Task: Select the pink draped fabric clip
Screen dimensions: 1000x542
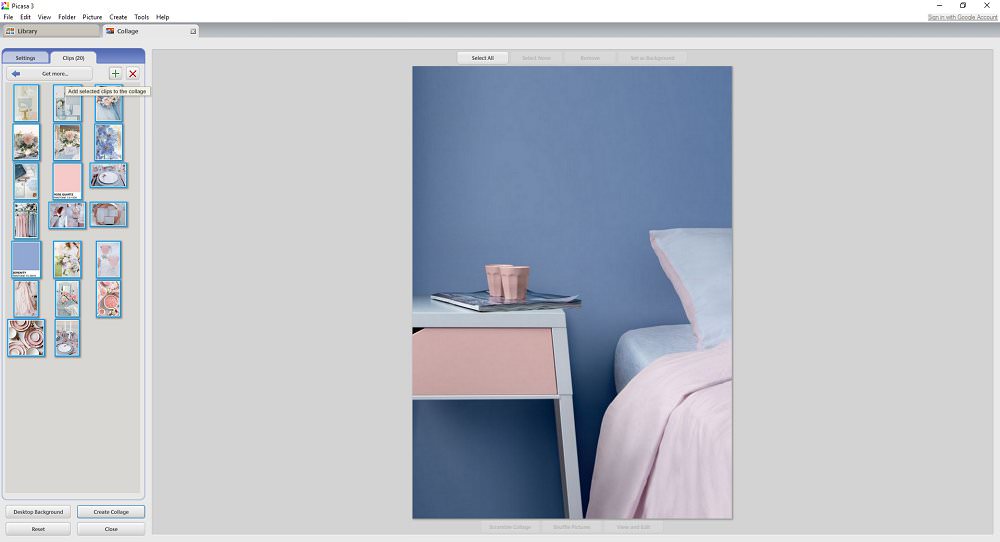Action: pos(26,298)
